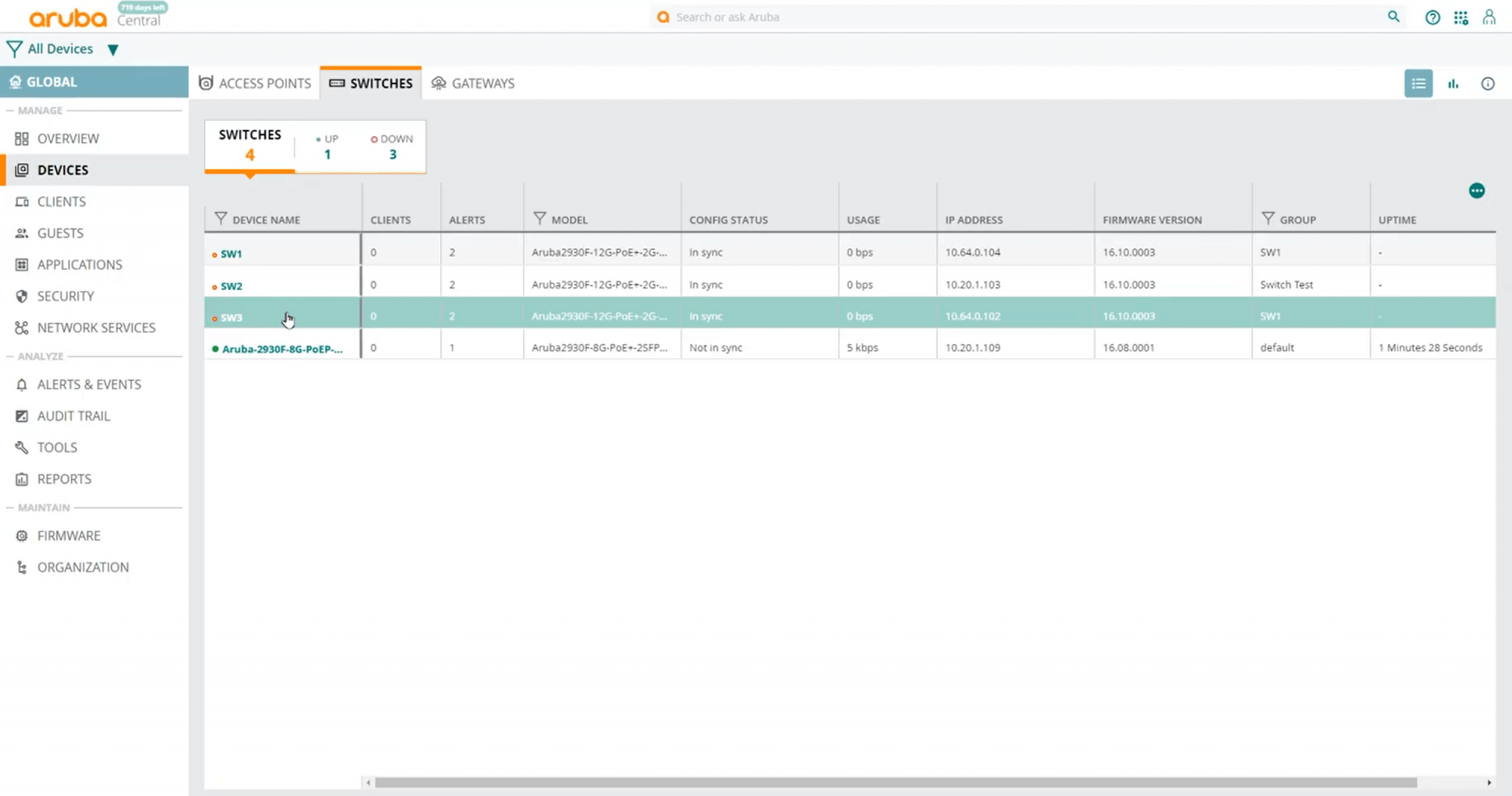
Task: Click the '1 Minutes 28 Seconds' uptime cell
Action: coord(1431,348)
